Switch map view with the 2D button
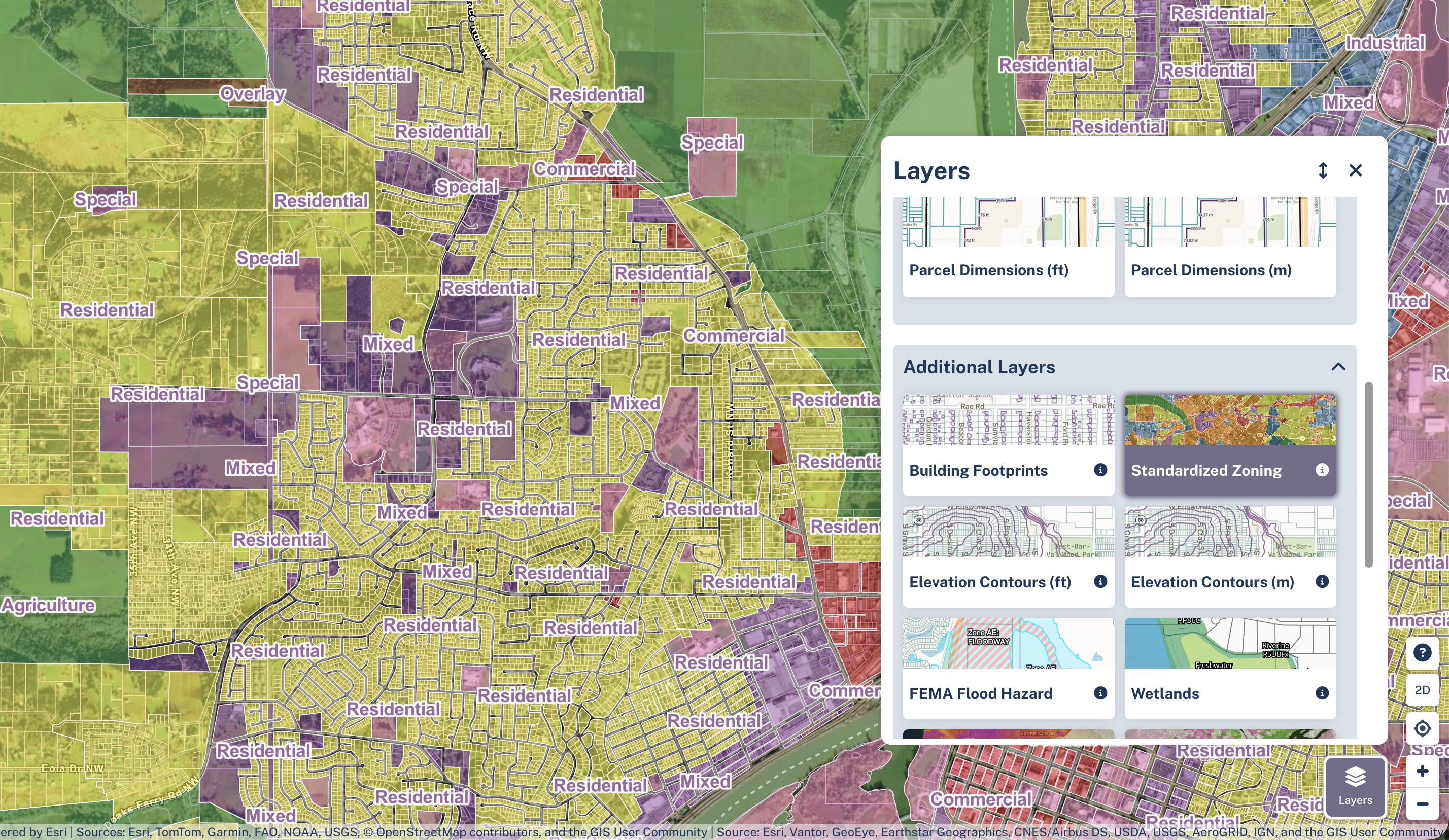Screen dimensions: 1449x840 (x=1422, y=690)
